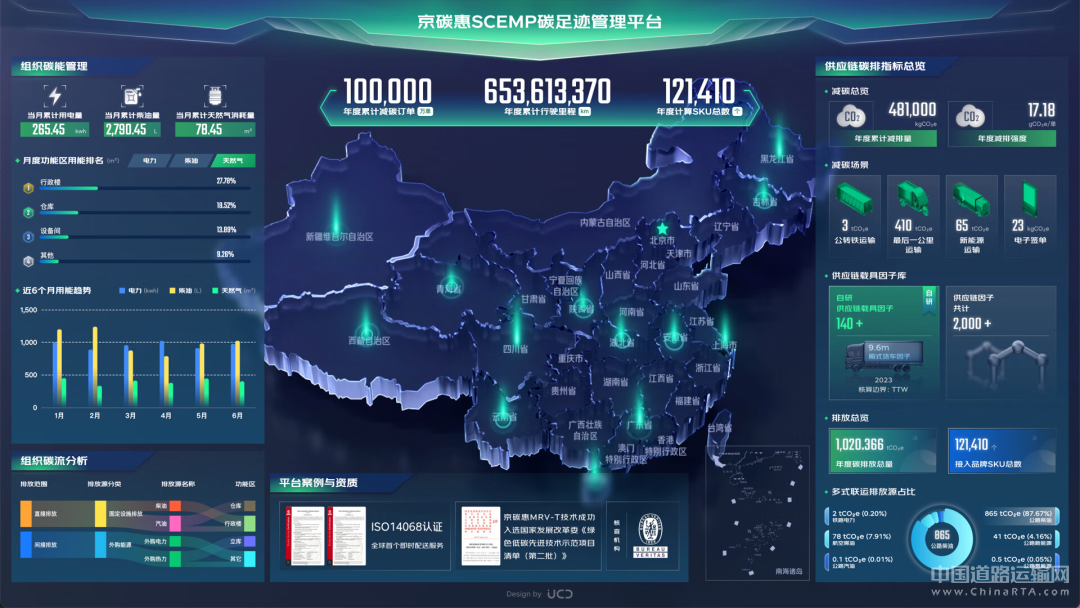Click the 设备间 progress bar
This screenshot has width=1080, height=608.
[145, 237]
